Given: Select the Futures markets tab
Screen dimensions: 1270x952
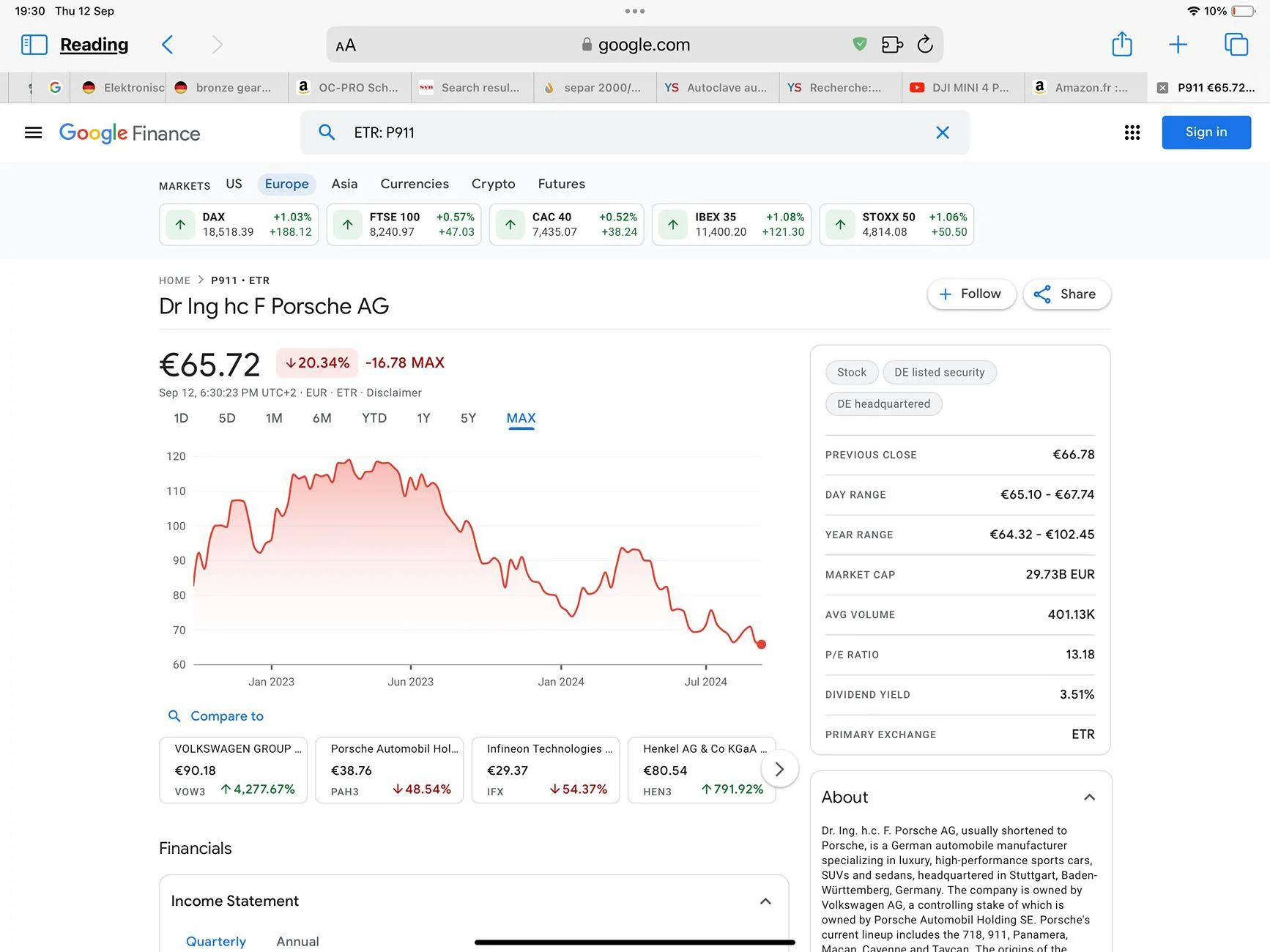Looking at the screenshot, I should point(562,184).
